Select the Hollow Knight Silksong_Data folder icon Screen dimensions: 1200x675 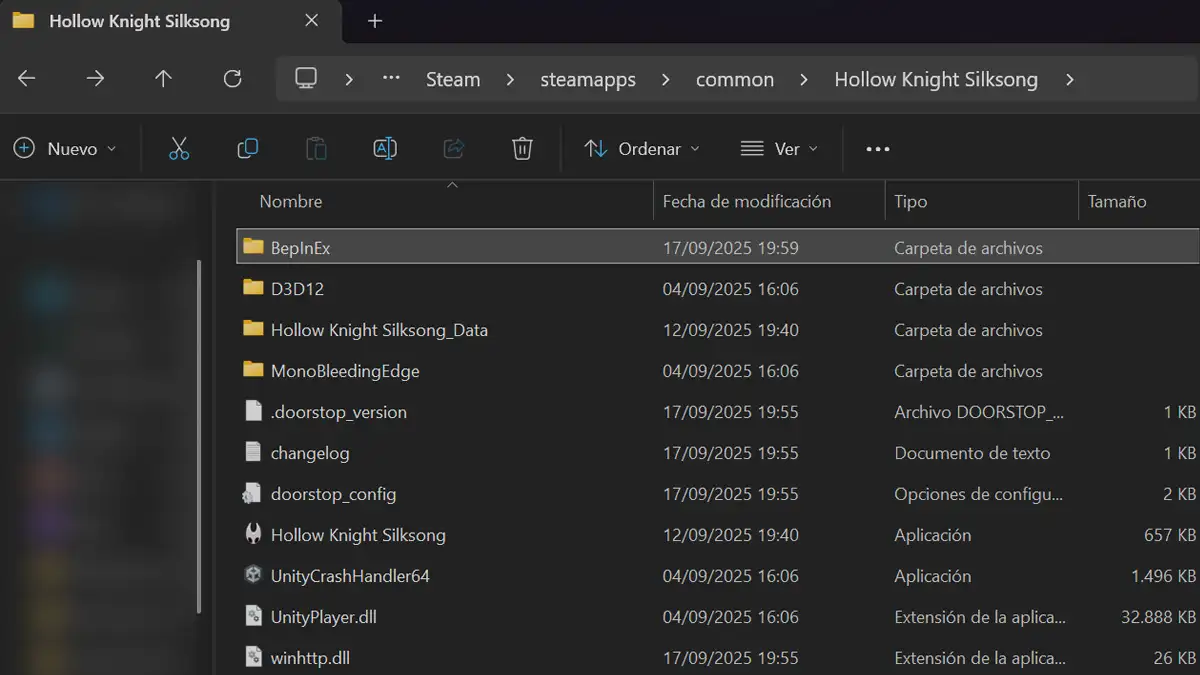[x=253, y=328]
